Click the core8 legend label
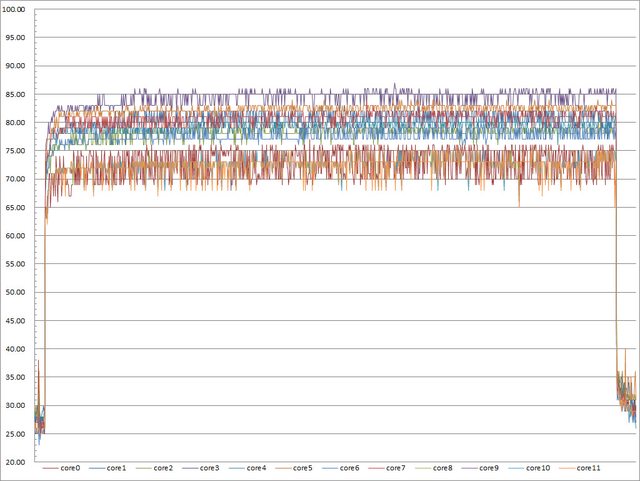Screen dimensions: 640x481 click(443, 468)
